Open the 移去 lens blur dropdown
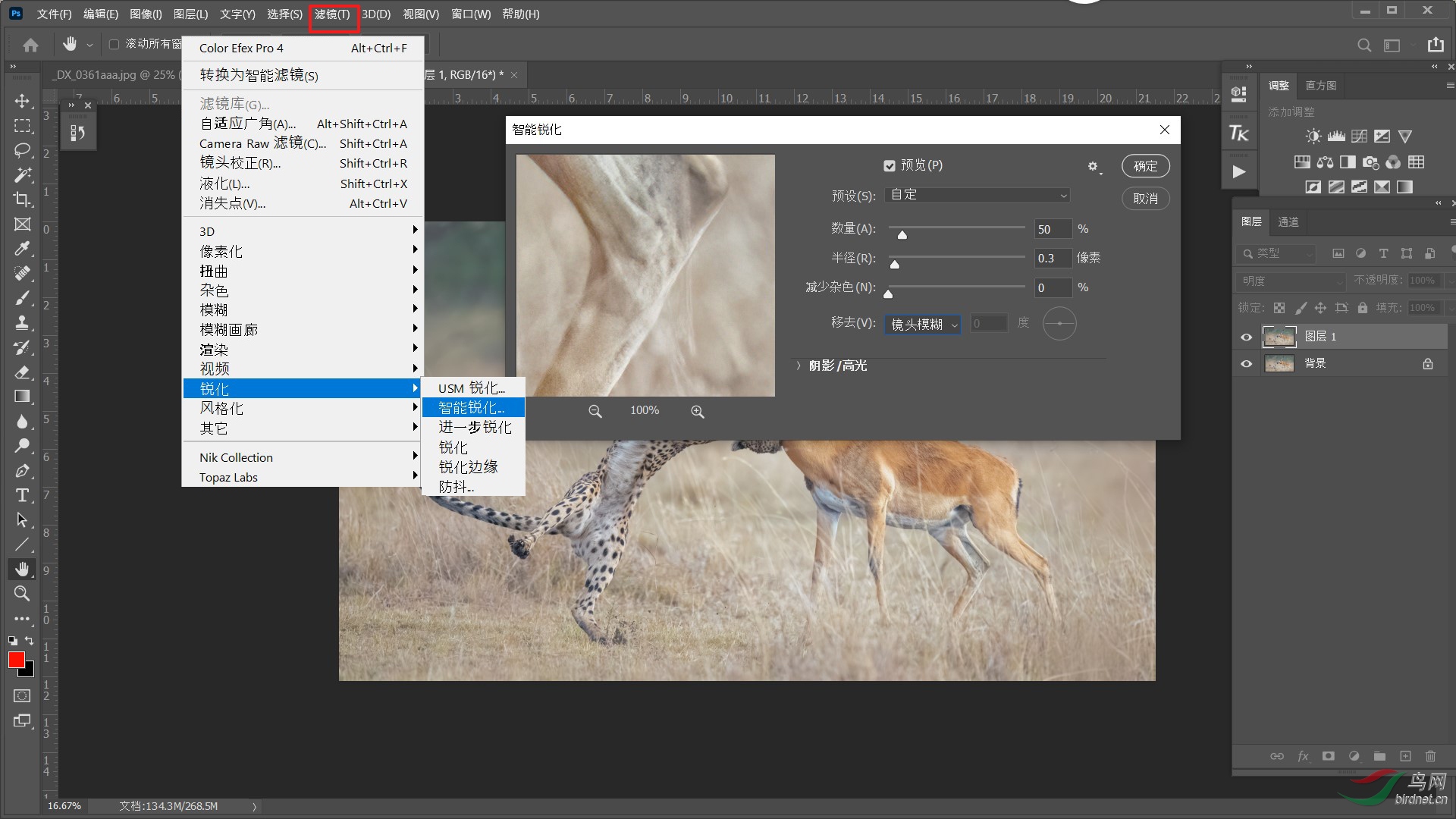1456x819 pixels. 923,325
